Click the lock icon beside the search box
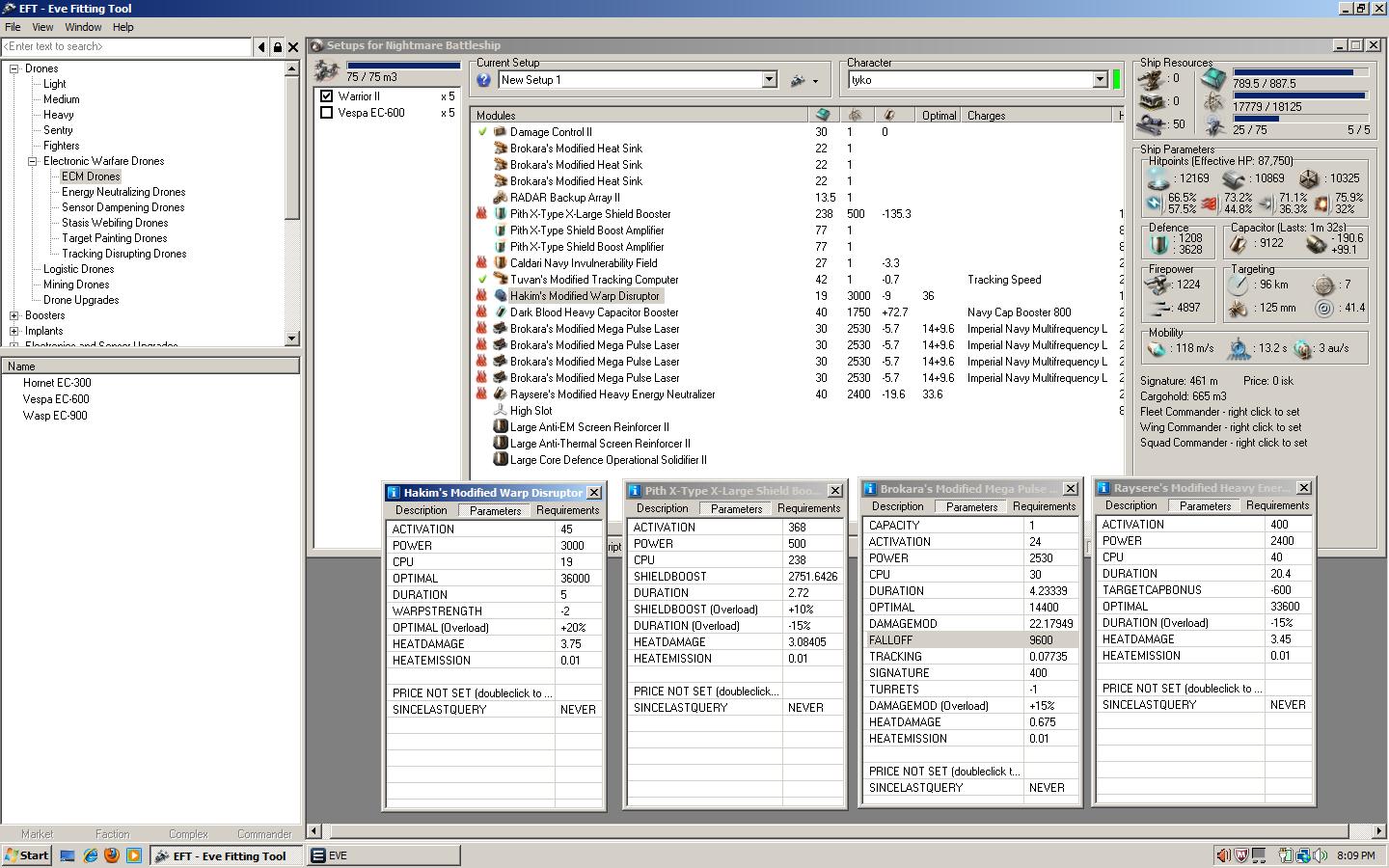The image size is (1389, 868). 278,47
